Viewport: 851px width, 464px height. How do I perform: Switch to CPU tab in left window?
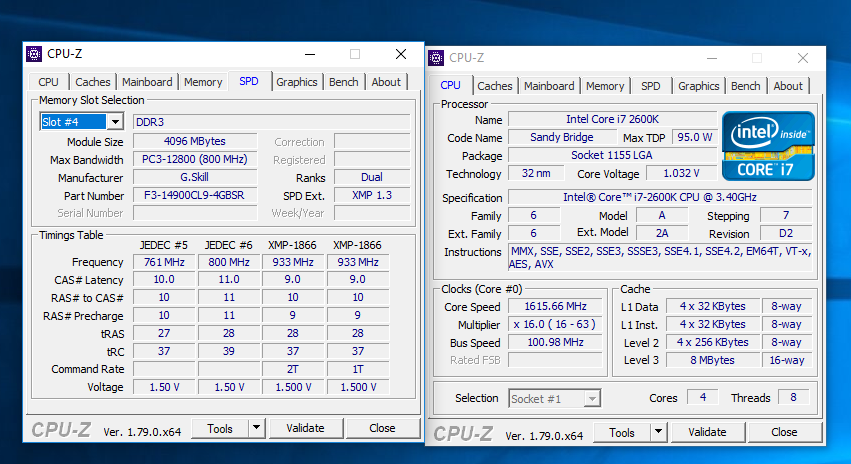click(x=48, y=82)
